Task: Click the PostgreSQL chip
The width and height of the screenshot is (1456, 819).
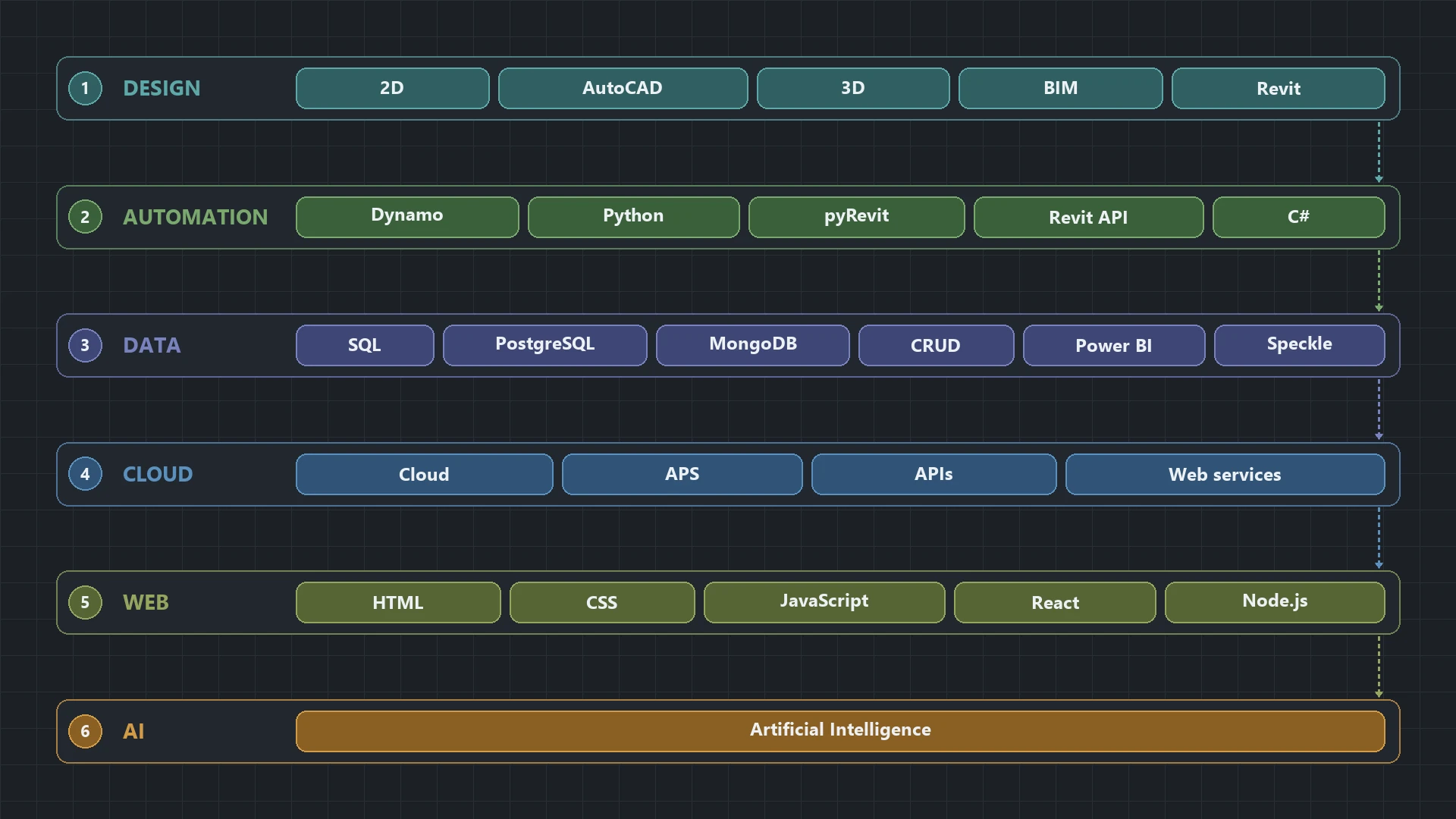Action: pyautogui.click(x=545, y=345)
